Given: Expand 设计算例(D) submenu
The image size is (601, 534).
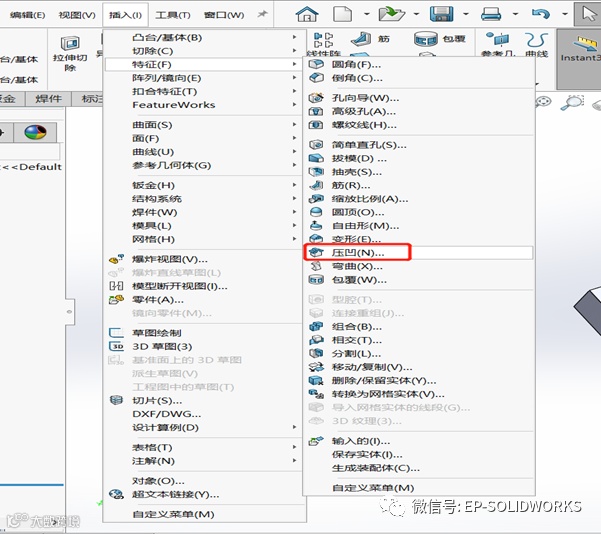Looking at the screenshot, I should point(205,427).
